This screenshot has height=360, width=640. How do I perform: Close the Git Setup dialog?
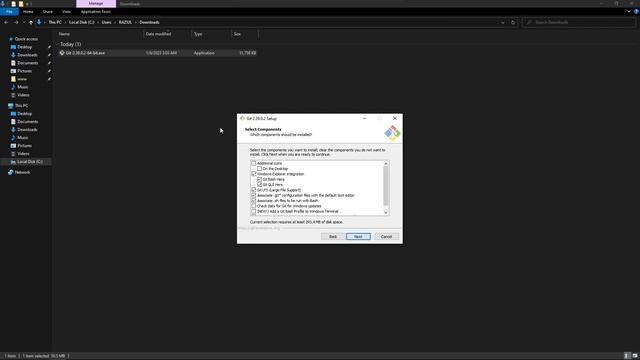click(395, 118)
